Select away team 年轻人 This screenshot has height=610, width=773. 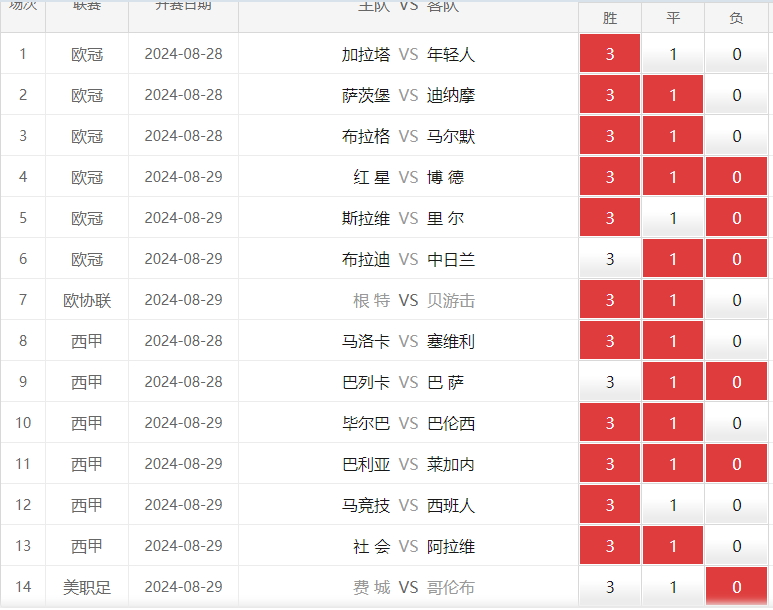[x=451, y=54]
